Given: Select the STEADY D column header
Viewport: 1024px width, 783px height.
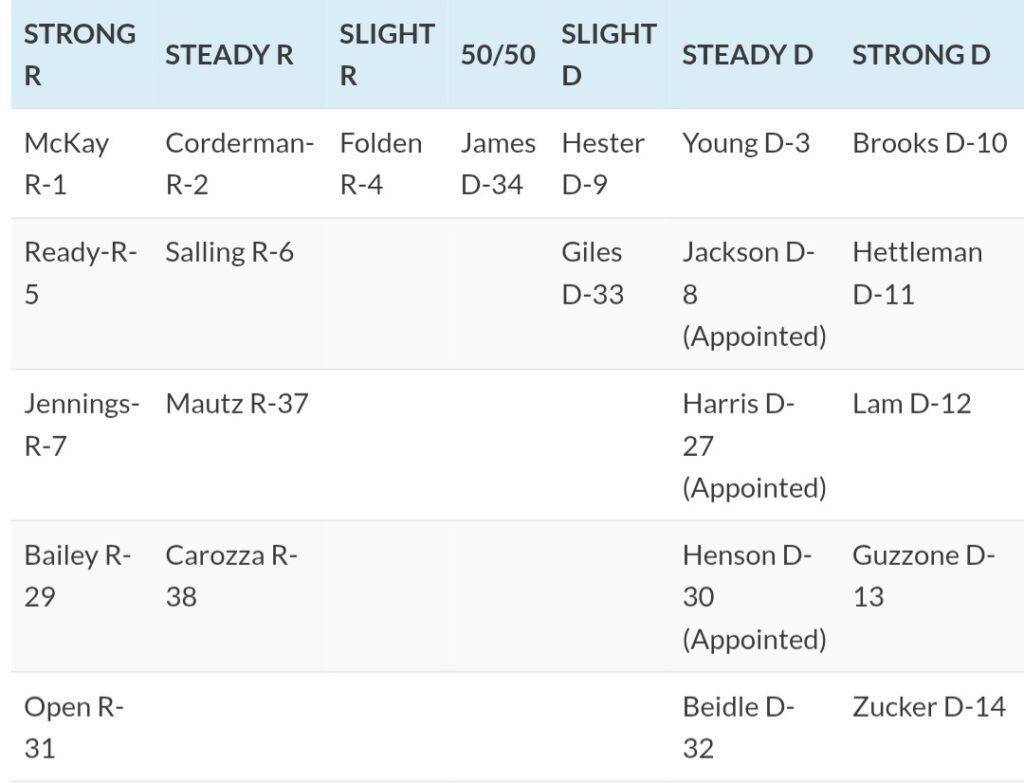Looking at the screenshot, I should click(747, 54).
